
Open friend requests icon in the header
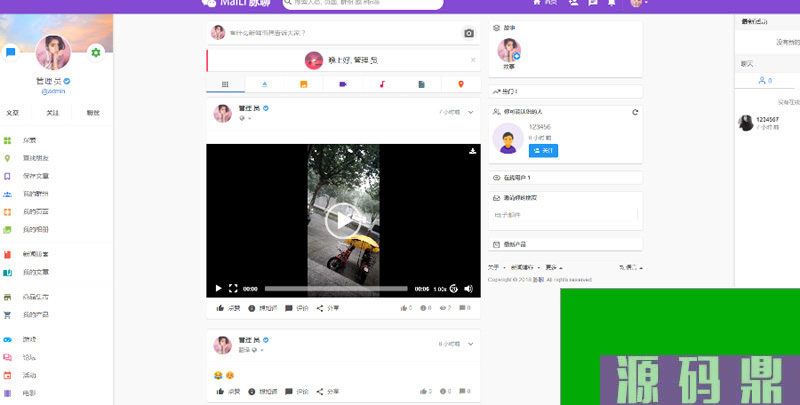click(573, 3)
